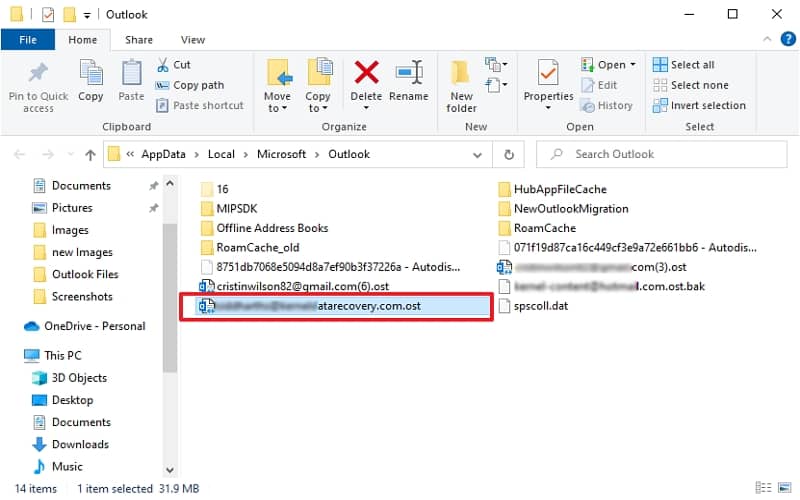
Task: Switch to the View ribbon tab
Action: click(193, 40)
